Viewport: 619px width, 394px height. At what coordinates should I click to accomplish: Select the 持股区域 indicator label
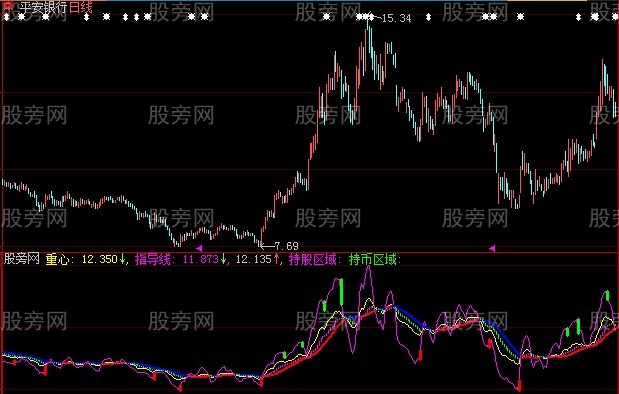click(x=313, y=259)
